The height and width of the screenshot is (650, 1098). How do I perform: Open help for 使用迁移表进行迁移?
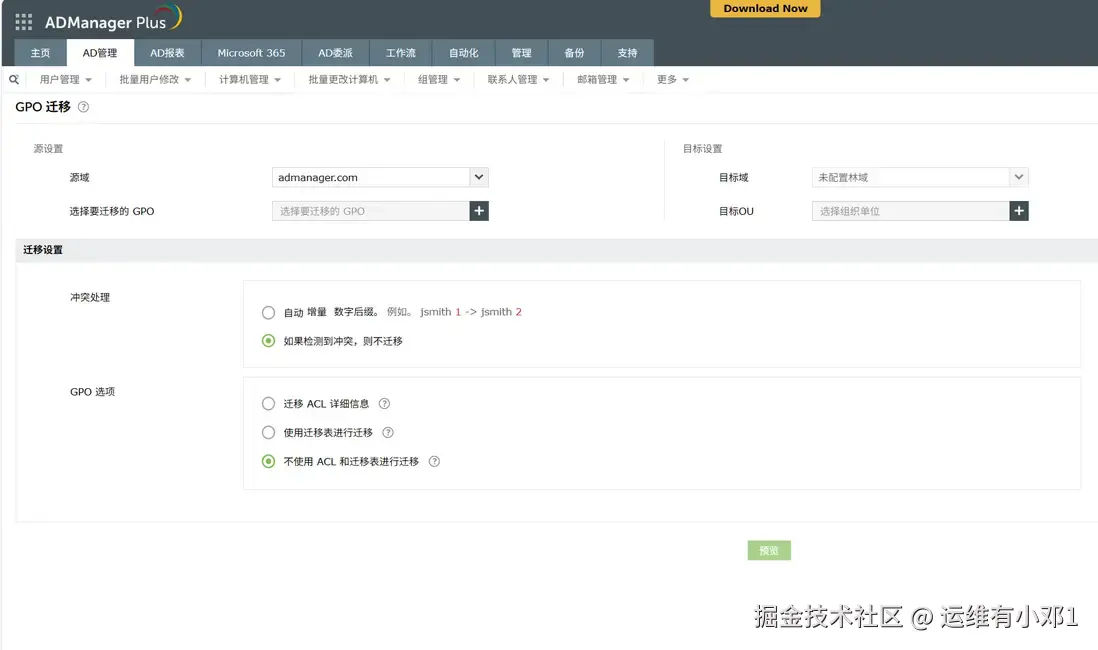(x=388, y=432)
